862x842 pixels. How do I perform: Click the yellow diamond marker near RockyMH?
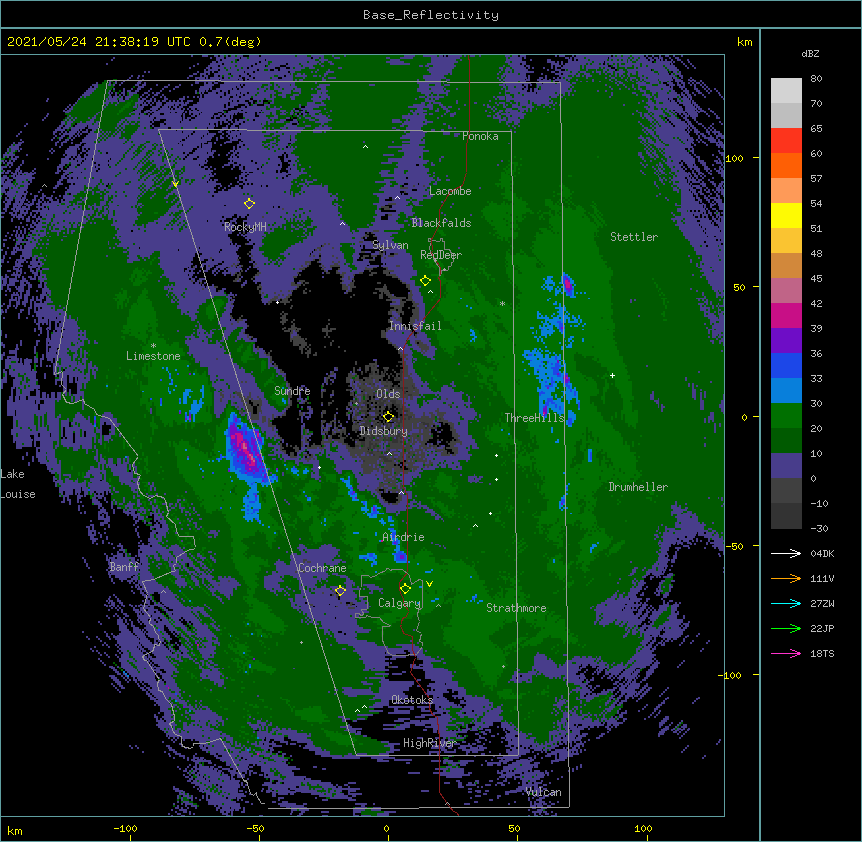coord(250,204)
